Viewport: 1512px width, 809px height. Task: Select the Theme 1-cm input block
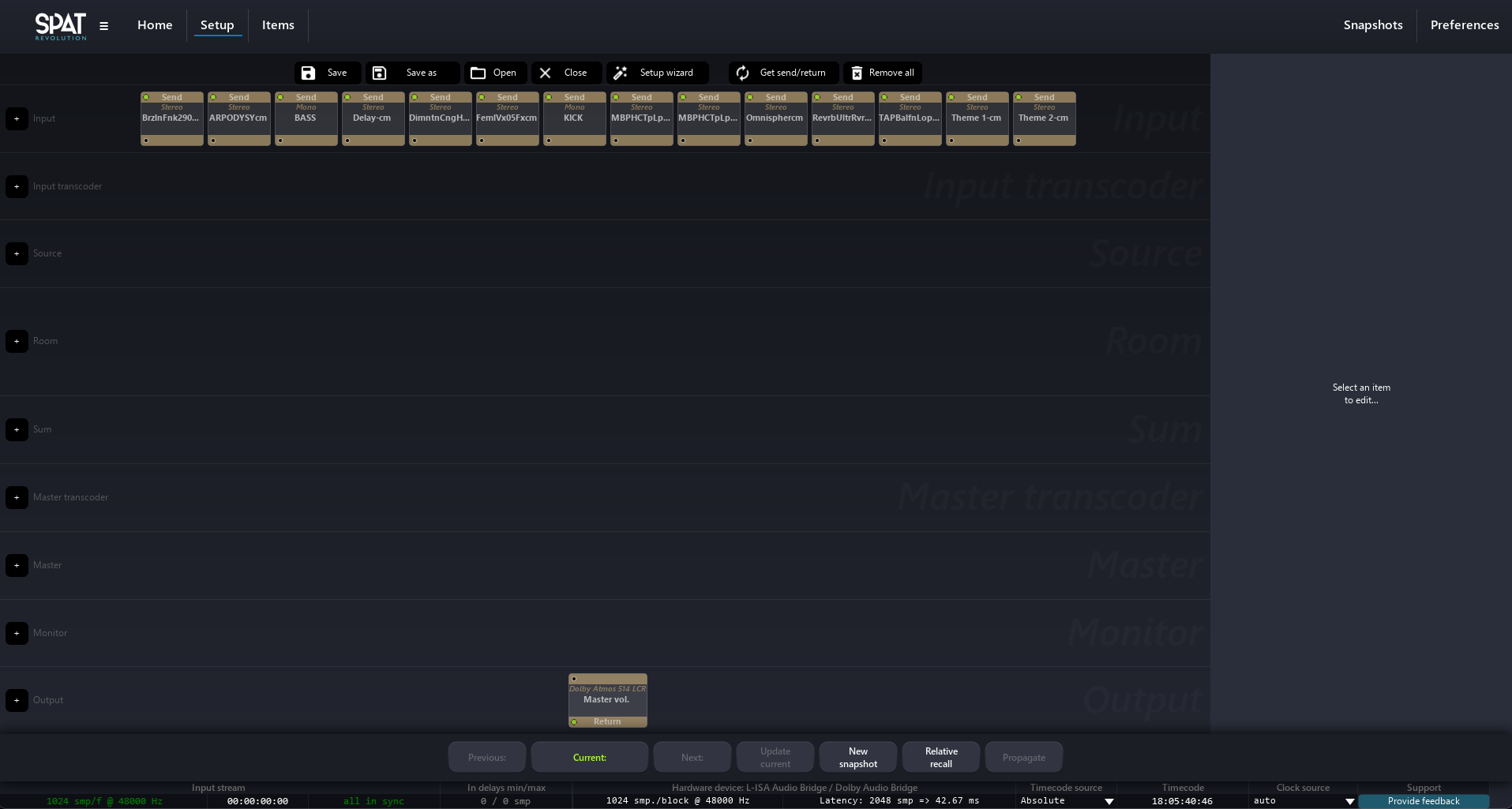click(977, 118)
